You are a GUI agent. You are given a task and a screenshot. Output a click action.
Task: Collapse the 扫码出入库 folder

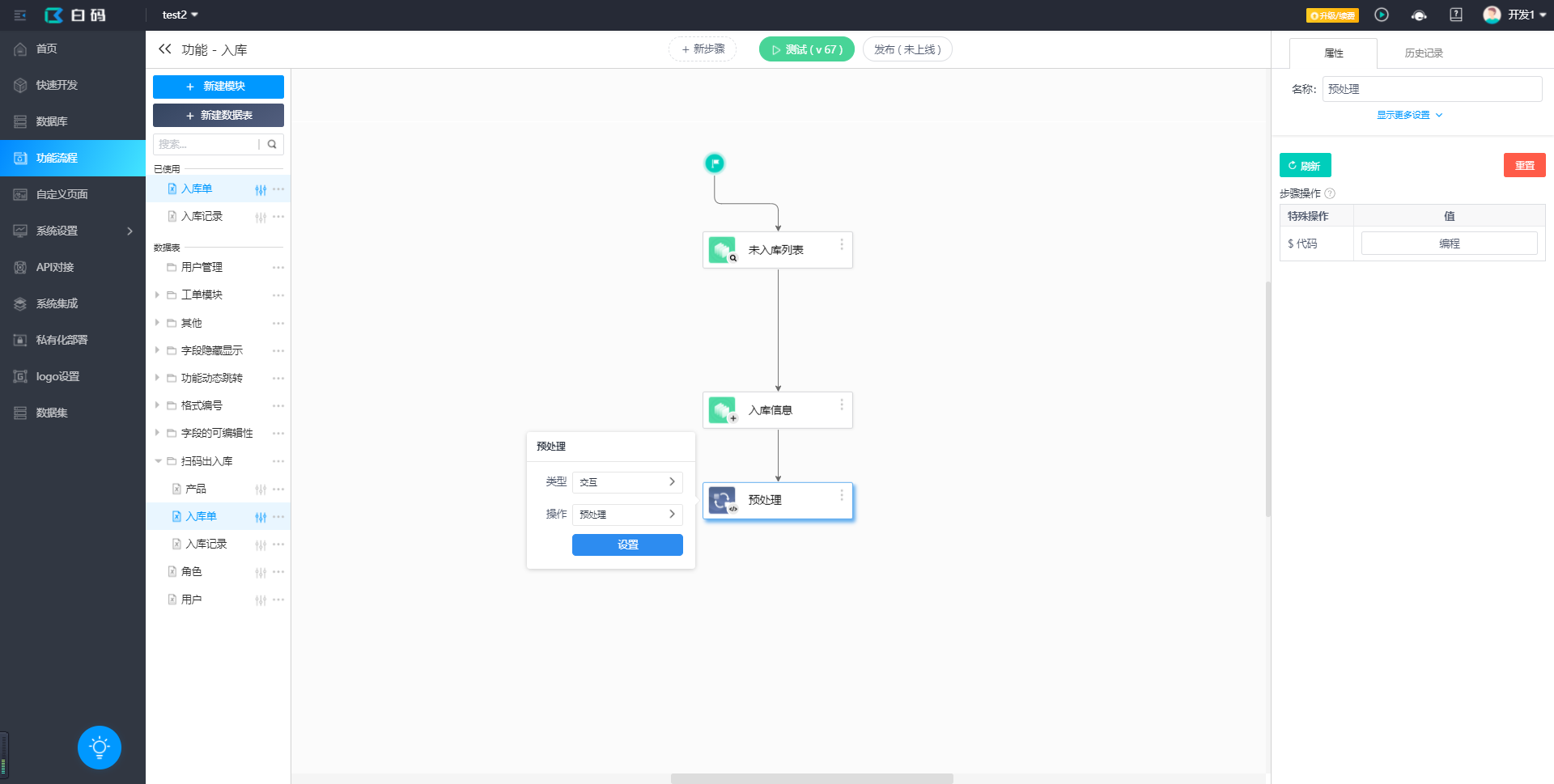(158, 461)
